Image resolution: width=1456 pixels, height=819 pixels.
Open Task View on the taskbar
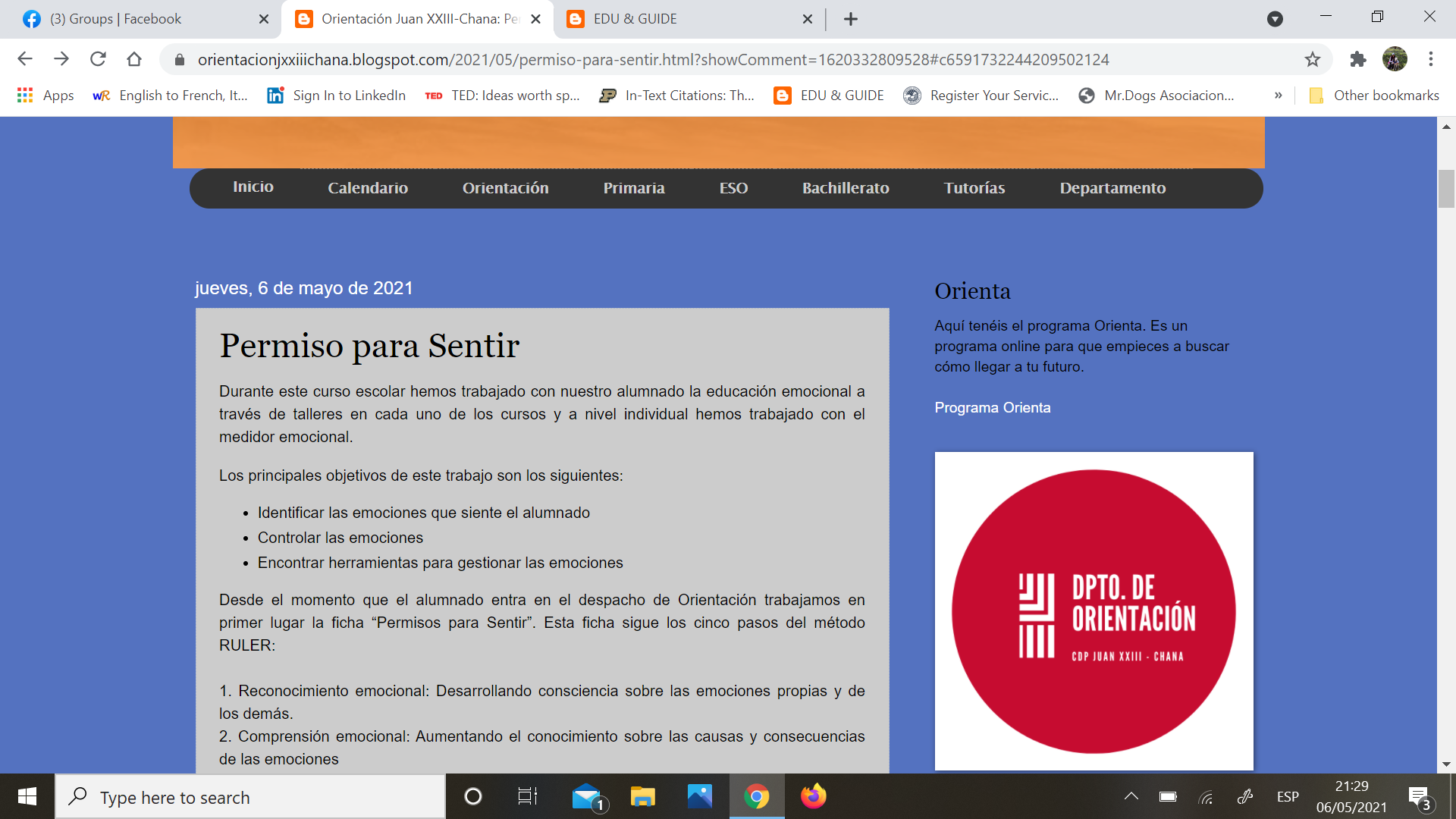click(527, 796)
